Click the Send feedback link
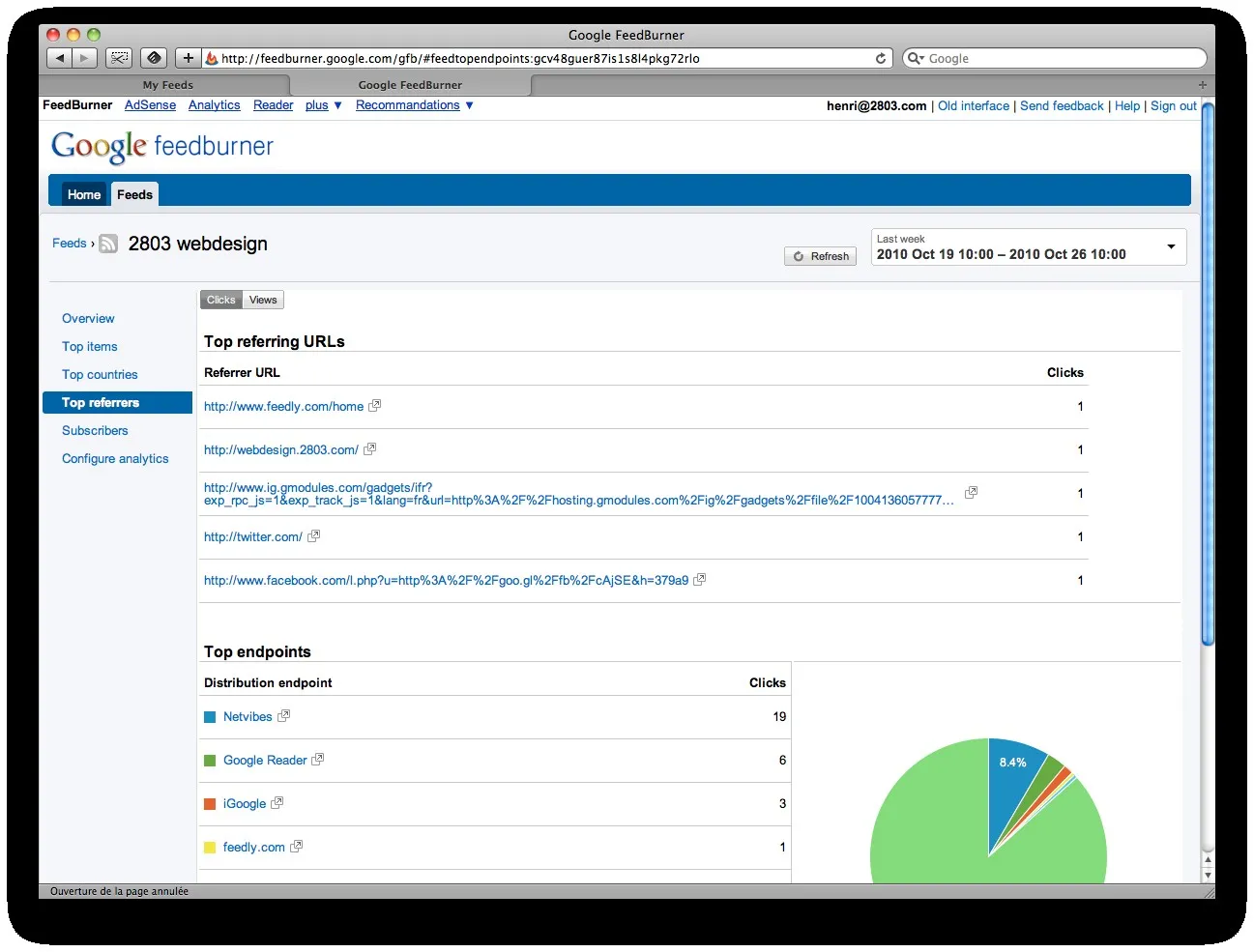Screen dimensions: 1254x952 coord(1062,106)
